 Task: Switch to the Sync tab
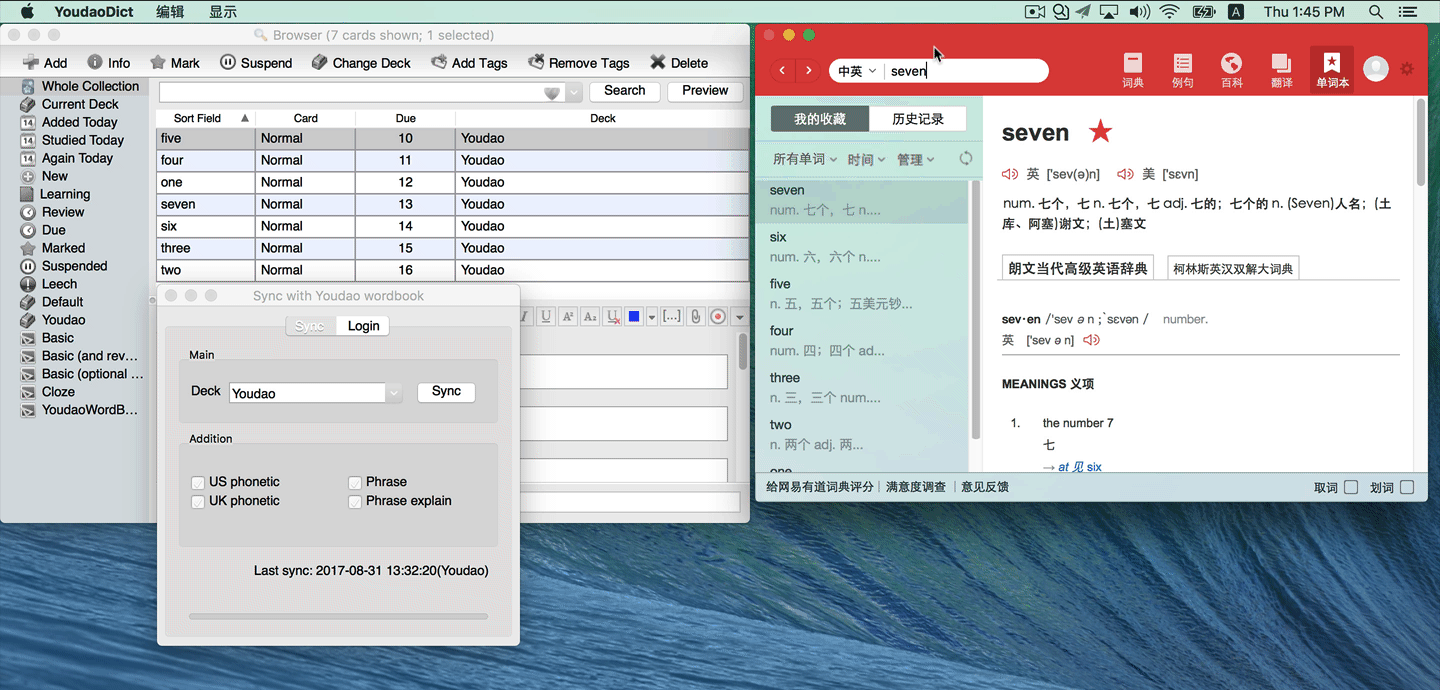coord(310,326)
